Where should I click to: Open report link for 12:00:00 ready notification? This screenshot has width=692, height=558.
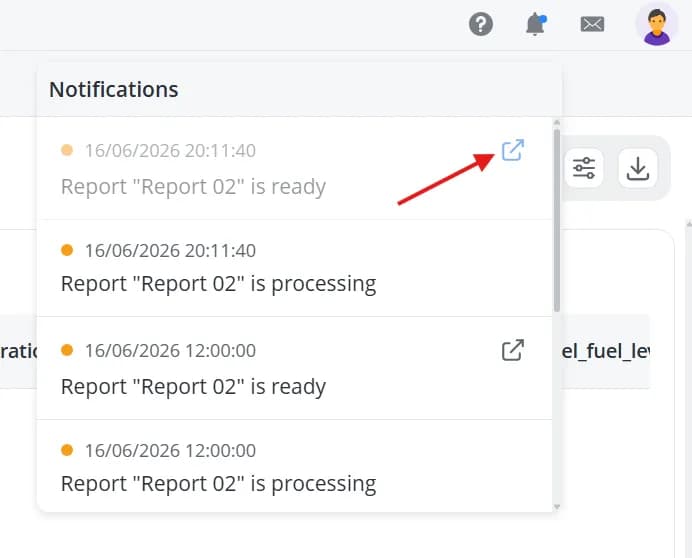tap(513, 350)
